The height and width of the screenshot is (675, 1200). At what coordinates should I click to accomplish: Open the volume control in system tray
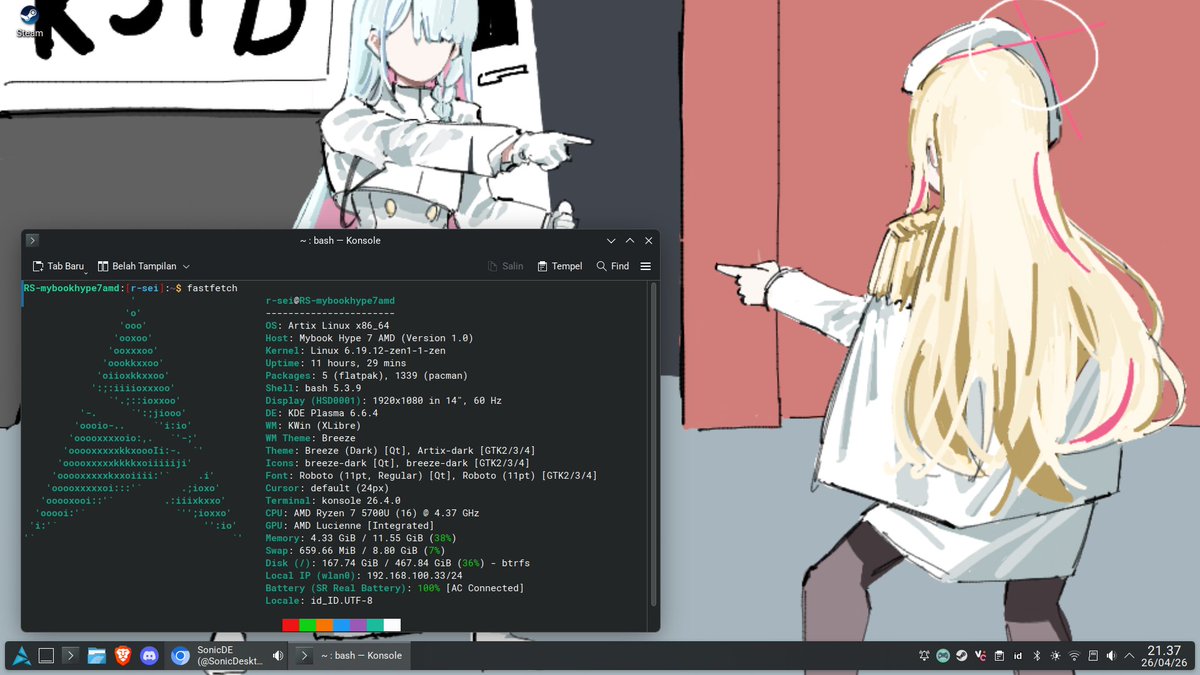[1111, 656]
